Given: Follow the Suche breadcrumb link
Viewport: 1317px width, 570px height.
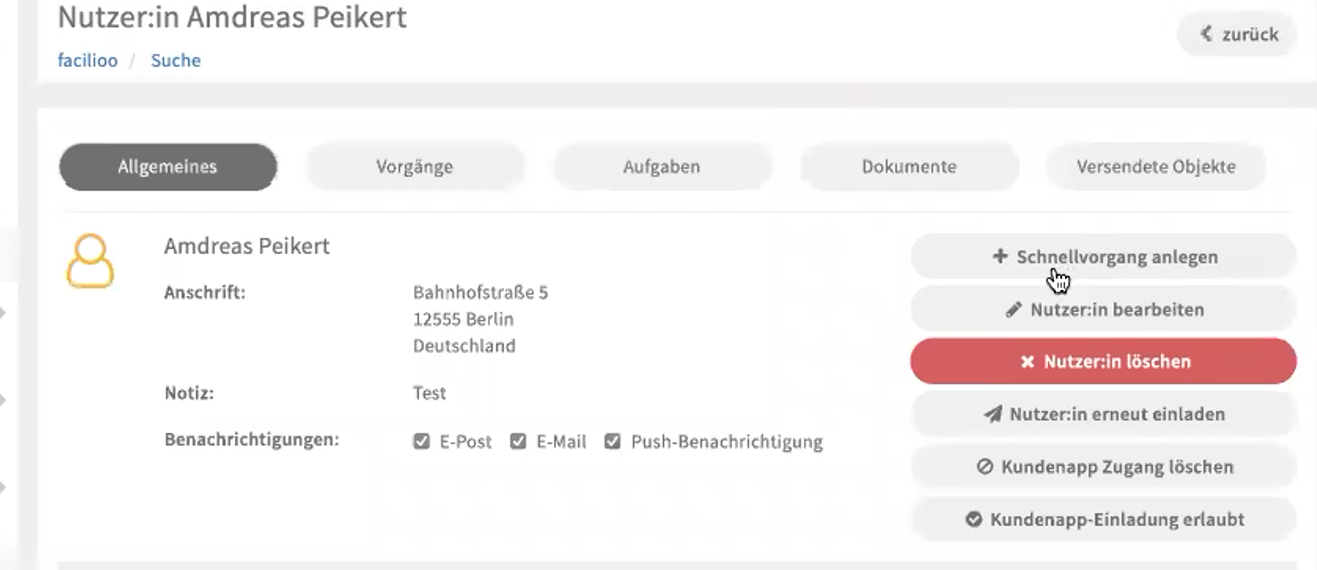Looking at the screenshot, I should pyautogui.click(x=175, y=61).
